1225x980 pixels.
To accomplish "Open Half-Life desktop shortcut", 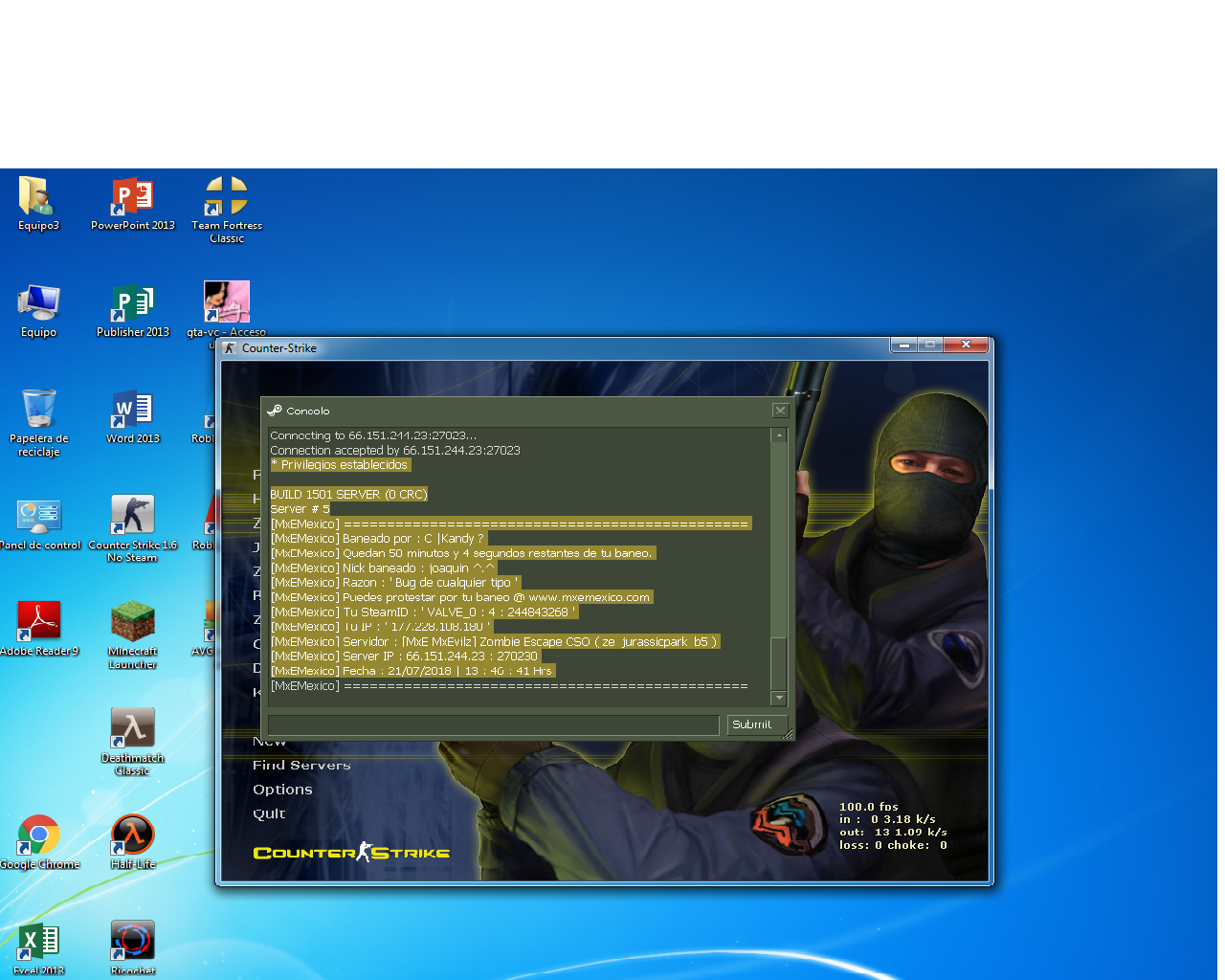I will point(133,842).
